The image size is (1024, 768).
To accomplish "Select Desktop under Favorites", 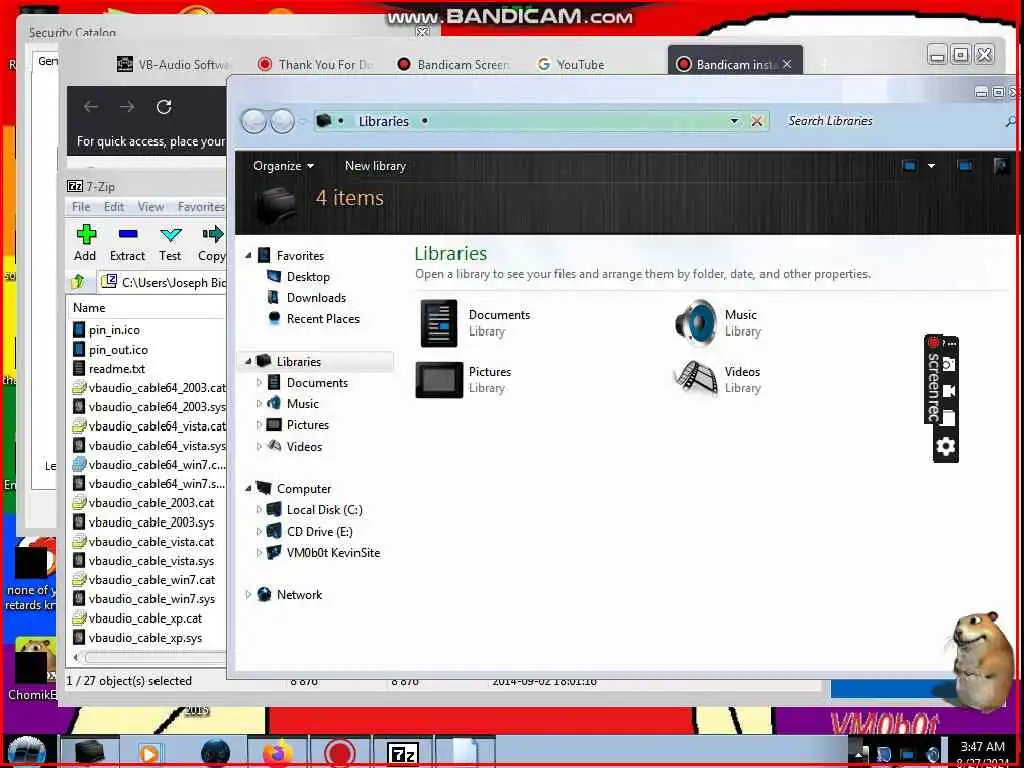I will [x=308, y=277].
